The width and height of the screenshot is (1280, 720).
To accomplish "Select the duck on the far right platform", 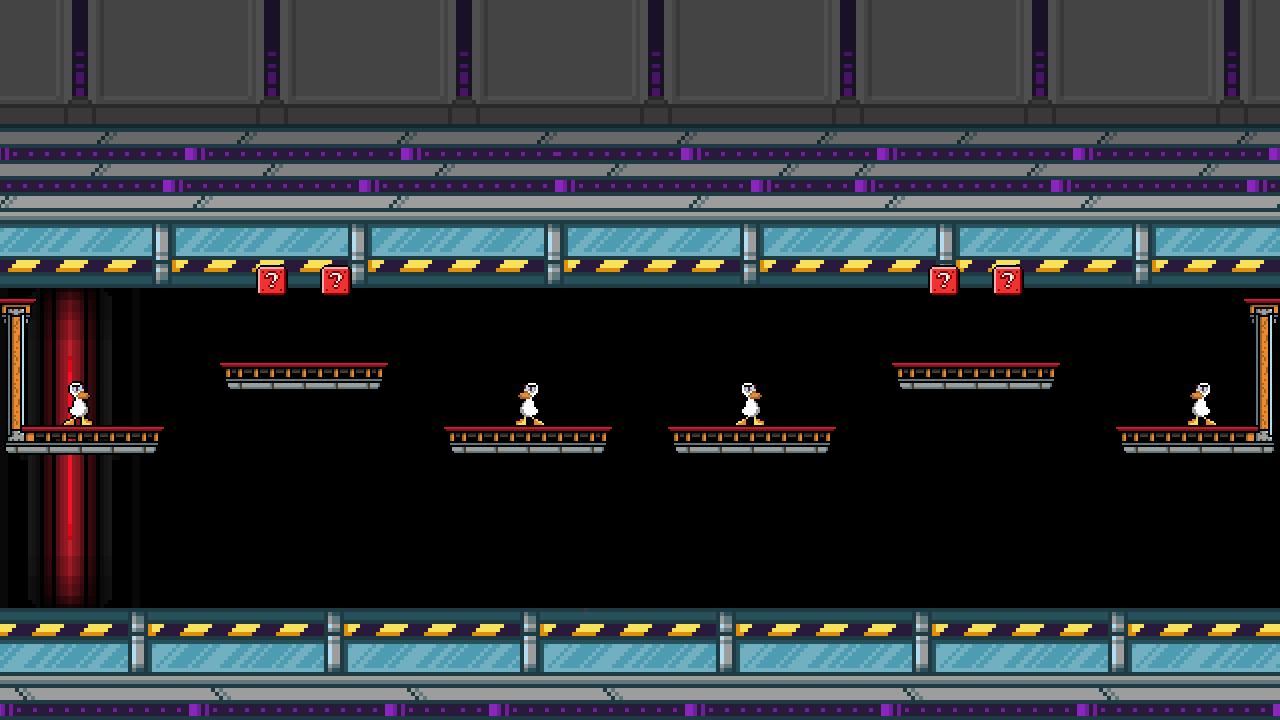I will 1201,404.
